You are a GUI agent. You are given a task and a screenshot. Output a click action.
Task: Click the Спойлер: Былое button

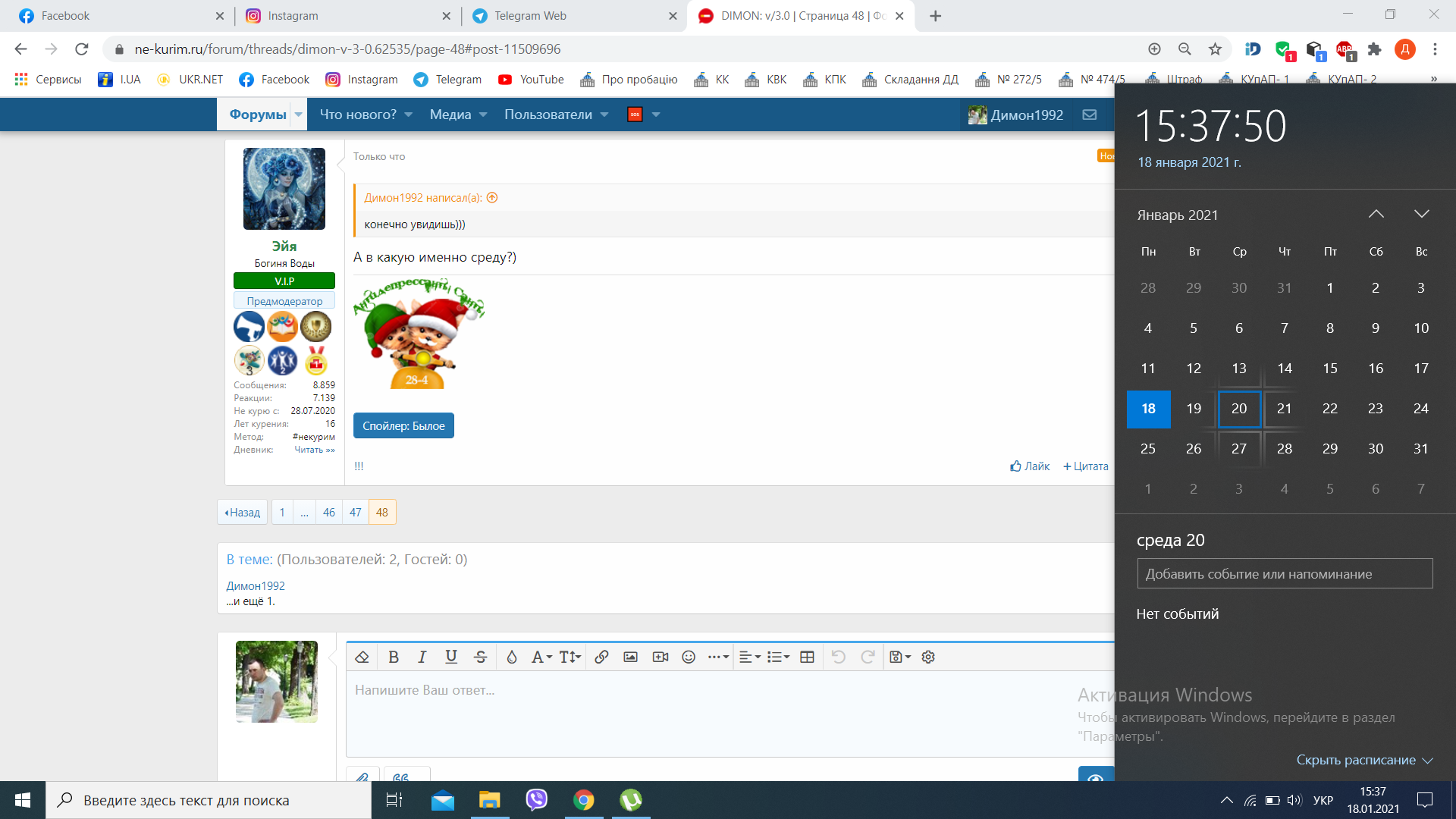point(403,425)
